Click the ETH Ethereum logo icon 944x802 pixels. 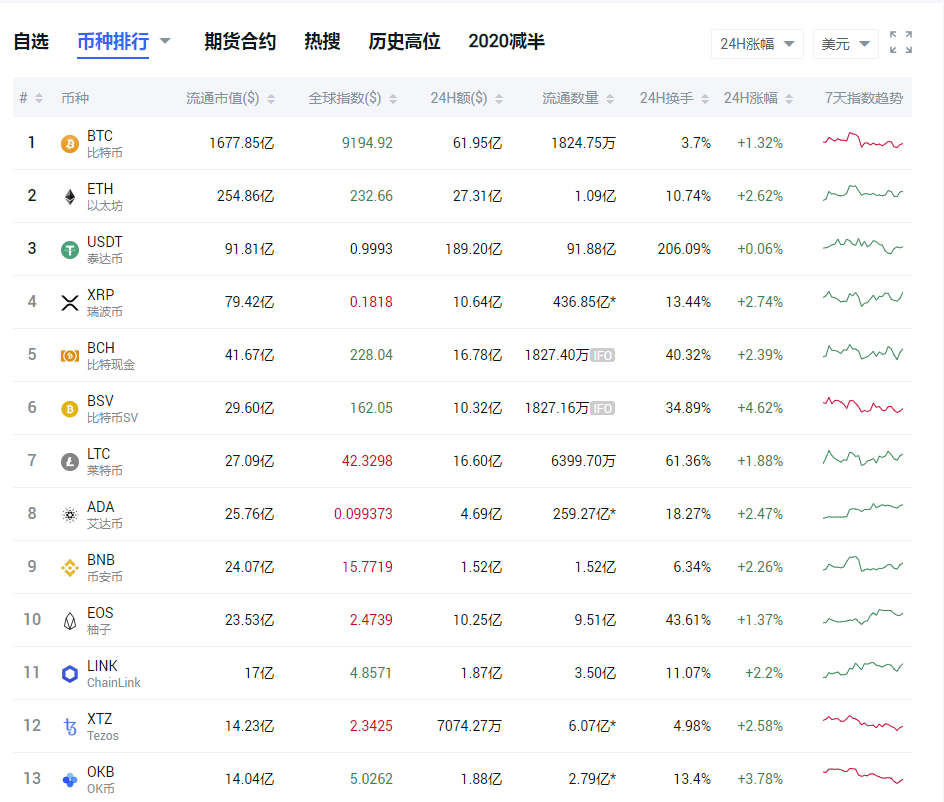coord(70,197)
